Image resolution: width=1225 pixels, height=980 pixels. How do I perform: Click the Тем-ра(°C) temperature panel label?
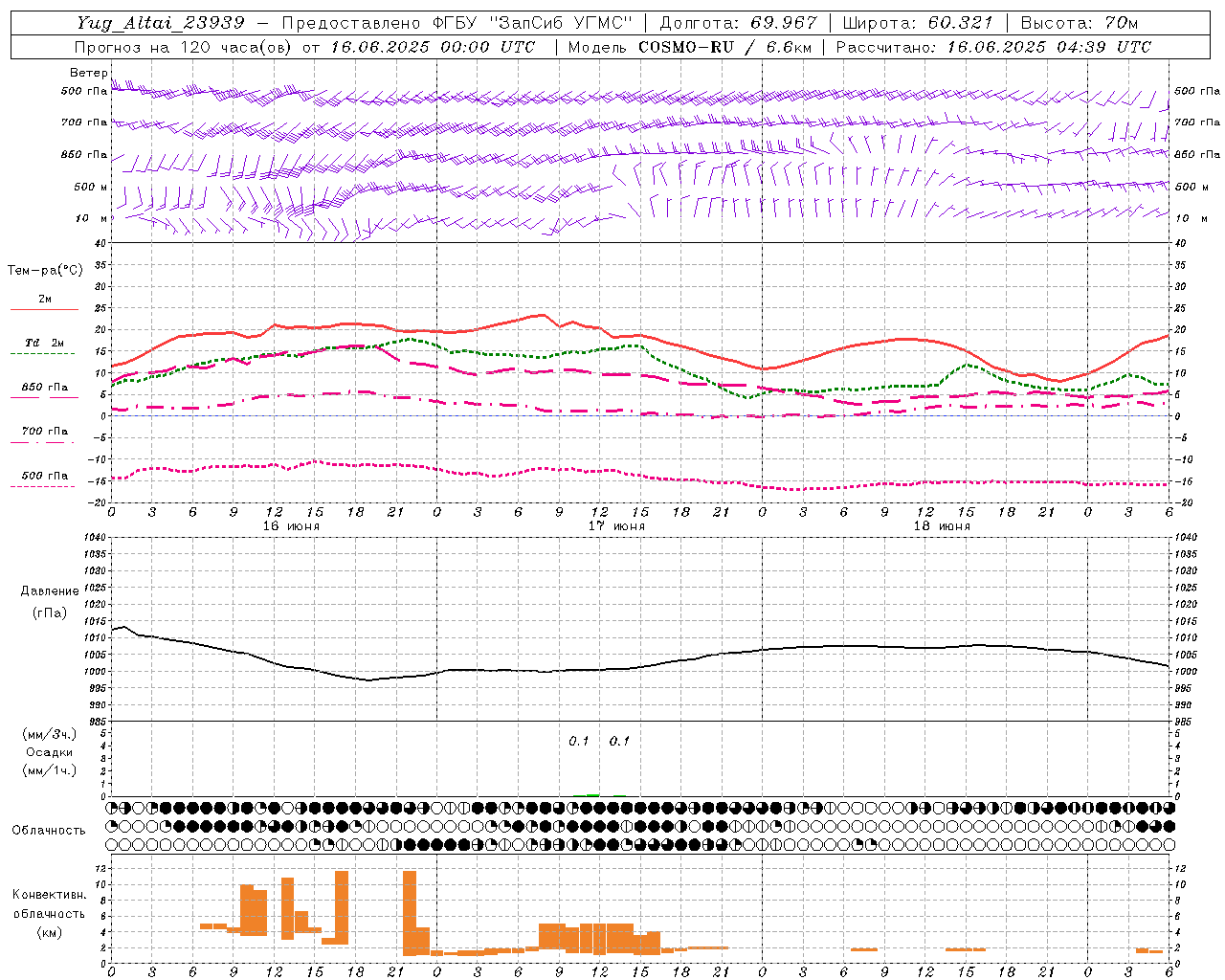coord(45,271)
